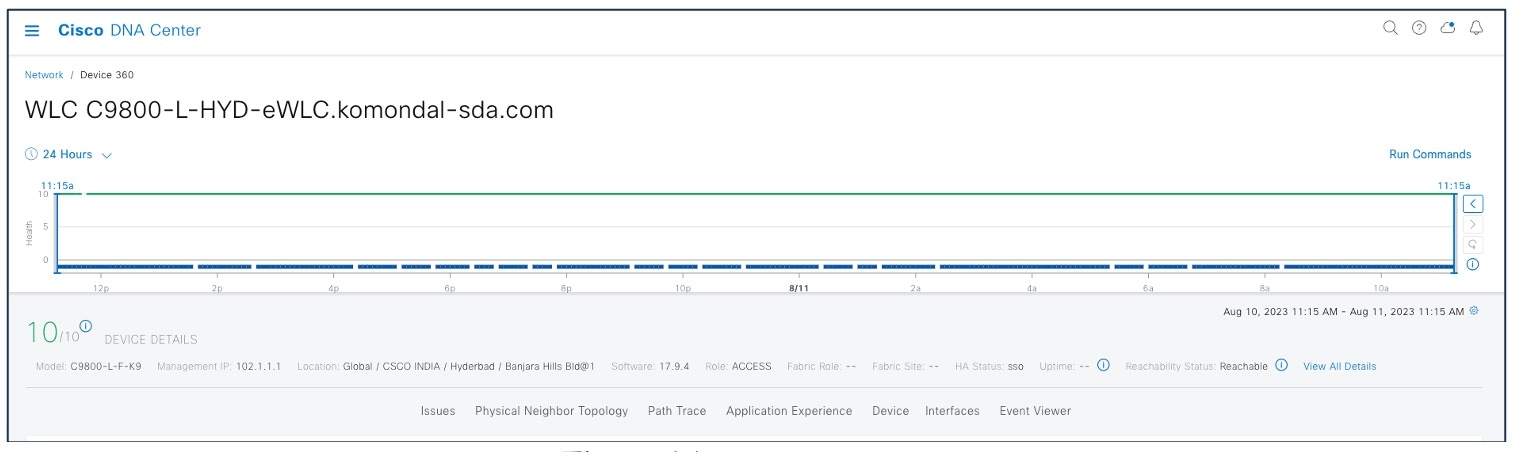The height and width of the screenshot is (452, 1516).
Task: Open the hamburger navigation menu
Action: click(x=32, y=31)
